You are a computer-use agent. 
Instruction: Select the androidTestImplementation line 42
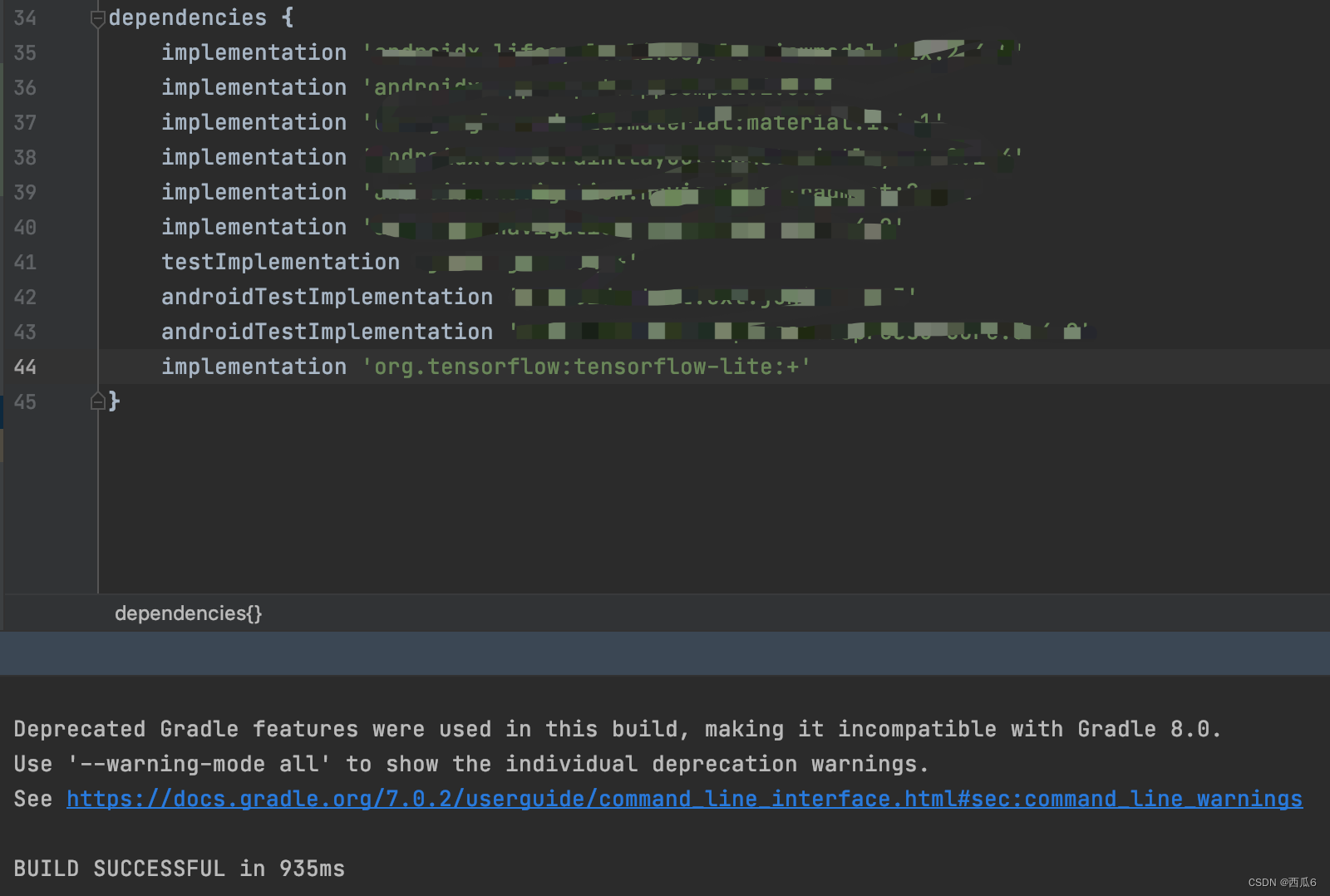(x=326, y=297)
